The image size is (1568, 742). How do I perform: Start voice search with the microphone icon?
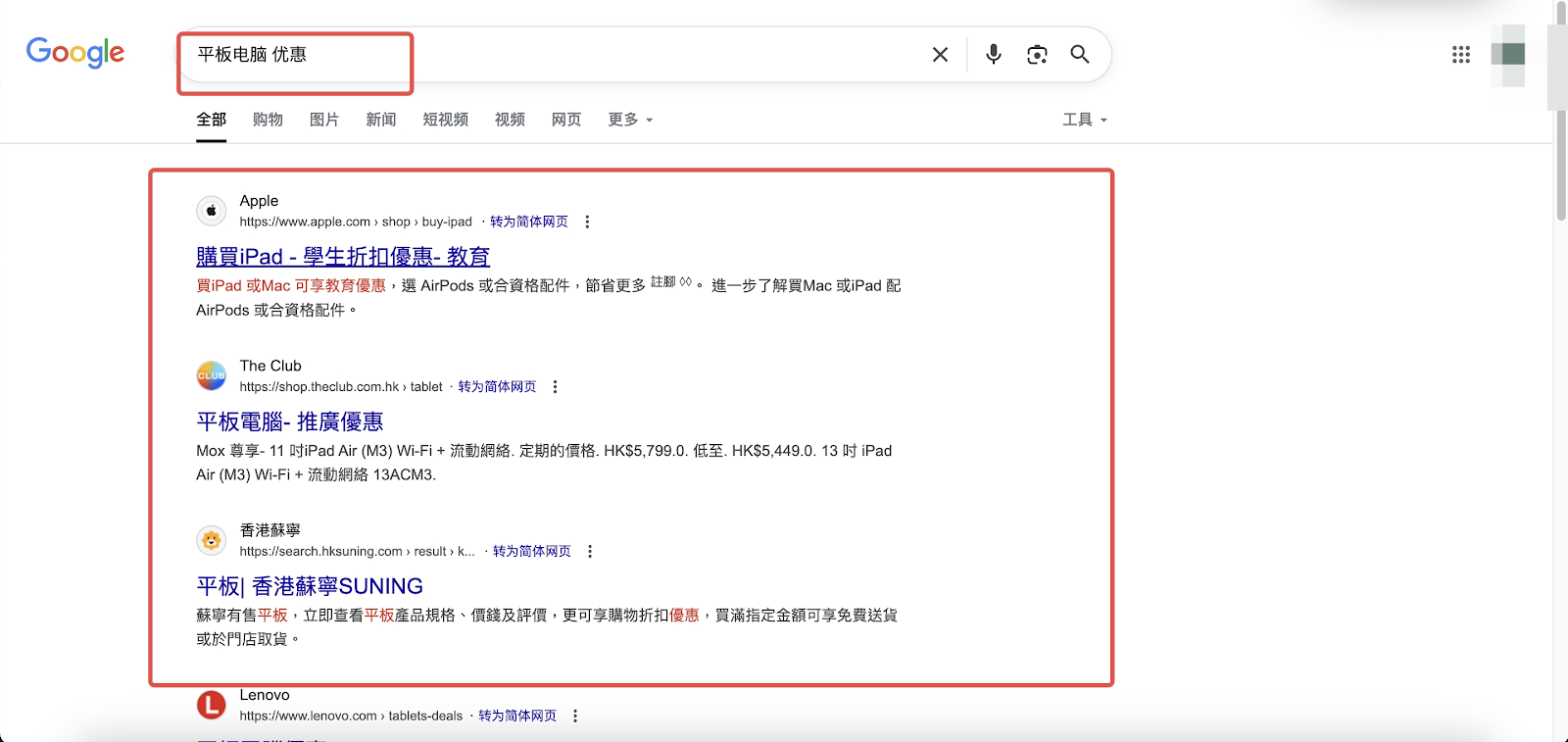click(993, 55)
